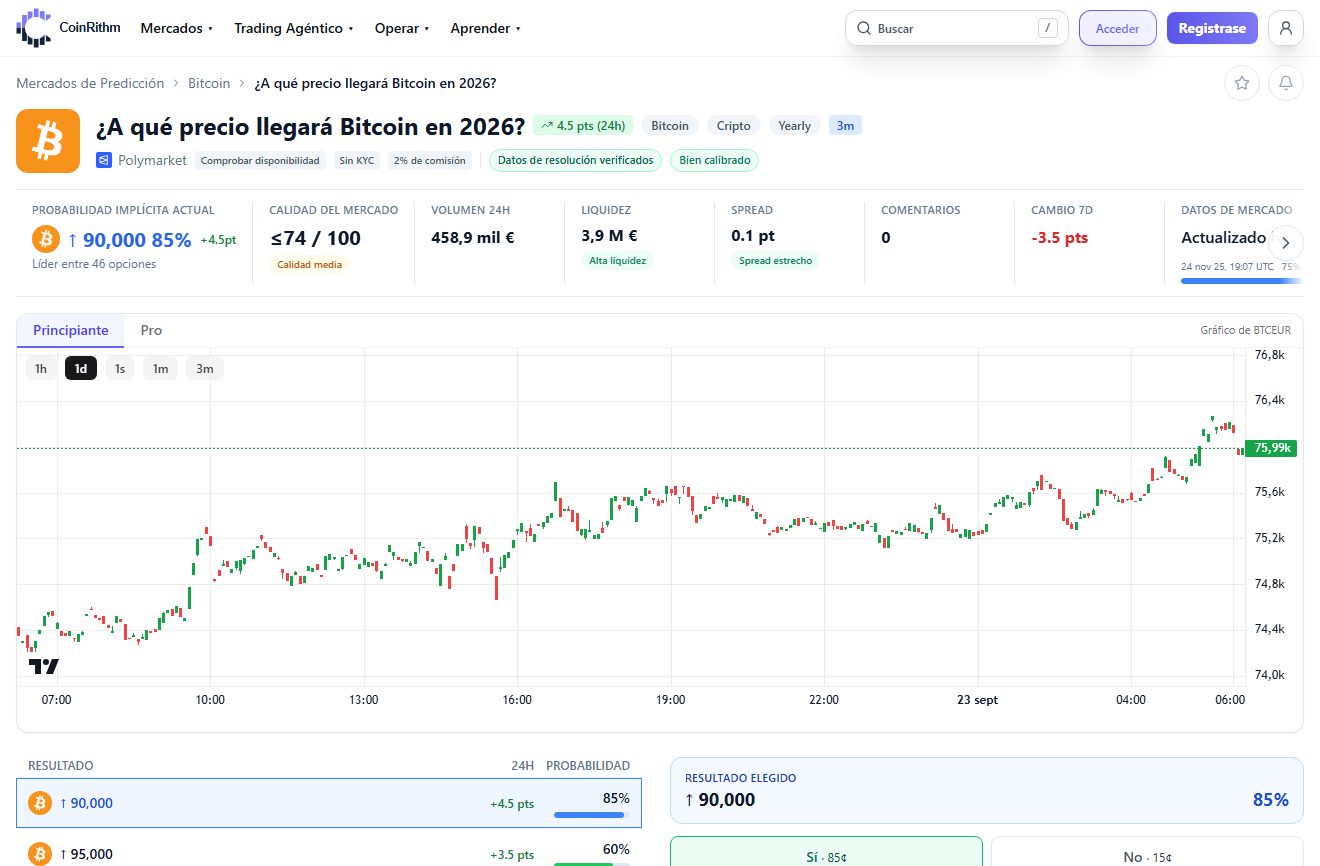
Task: Click the Registrase button
Action: click(x=1212, y=28)
